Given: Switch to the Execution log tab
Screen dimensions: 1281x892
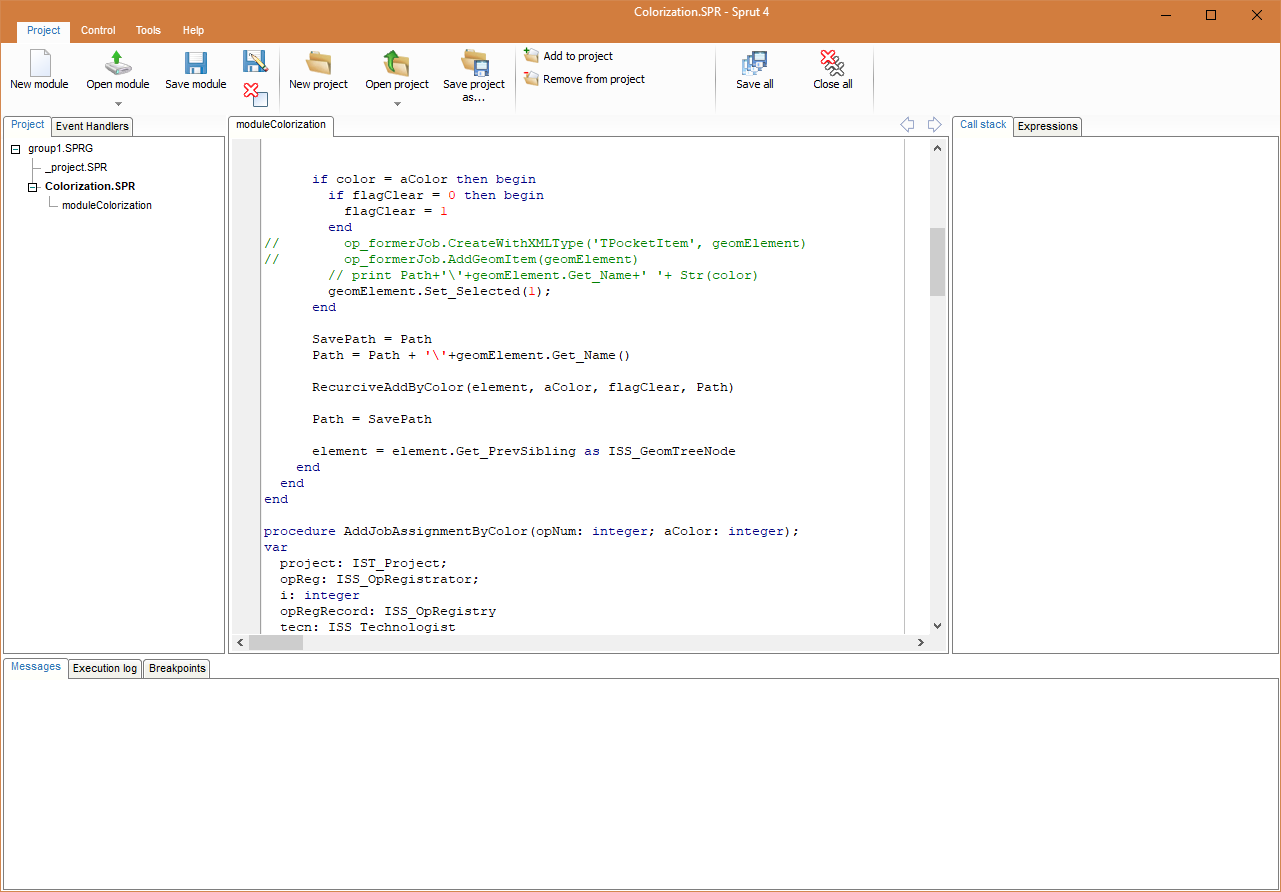Looking at the screenshot, I should coord(104,667).
